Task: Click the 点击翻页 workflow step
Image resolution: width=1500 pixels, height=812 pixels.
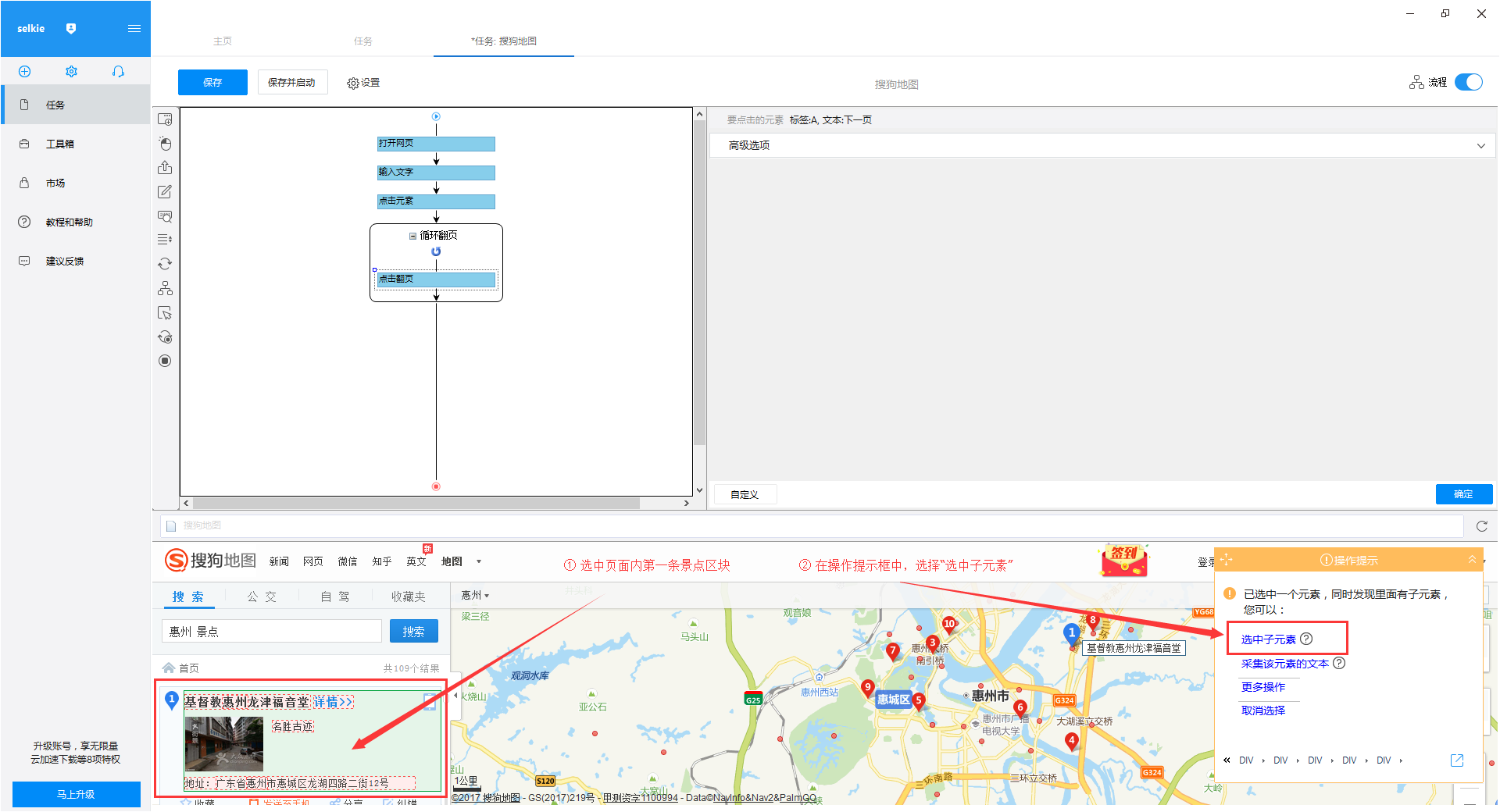Action: point(436,280)
